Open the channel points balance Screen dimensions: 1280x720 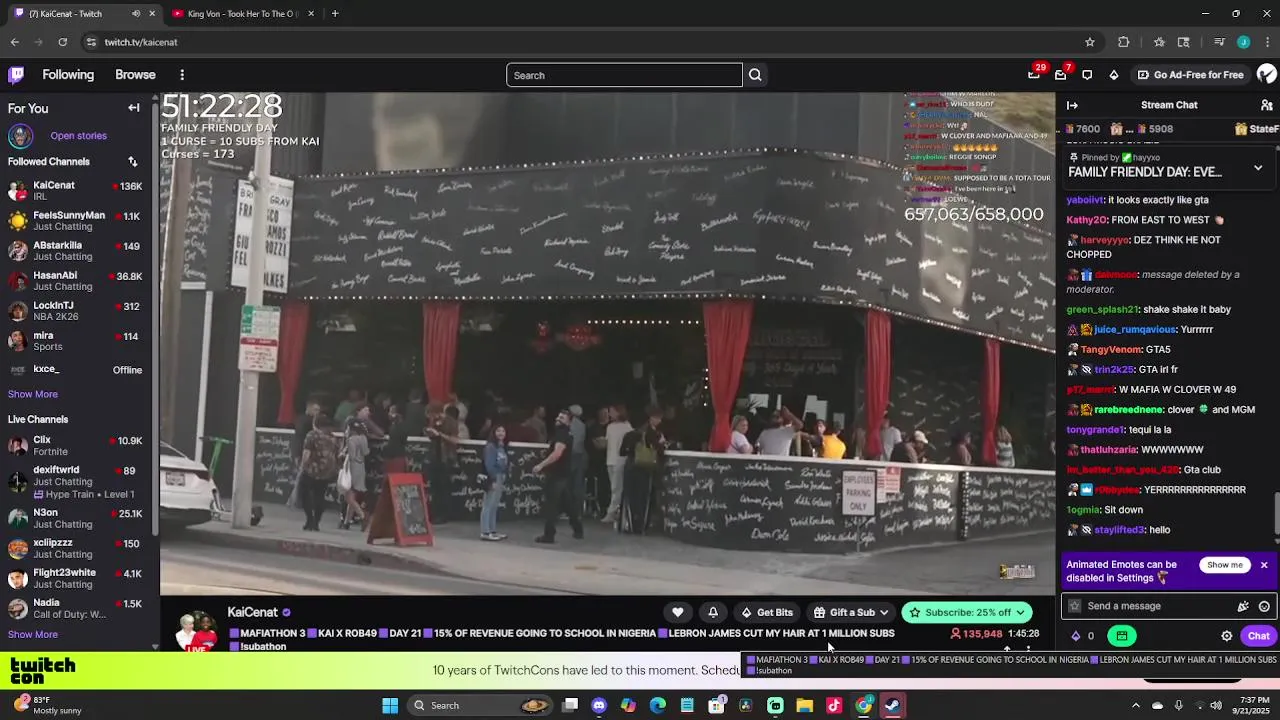pyautogui.click(x=1083, y=636)
